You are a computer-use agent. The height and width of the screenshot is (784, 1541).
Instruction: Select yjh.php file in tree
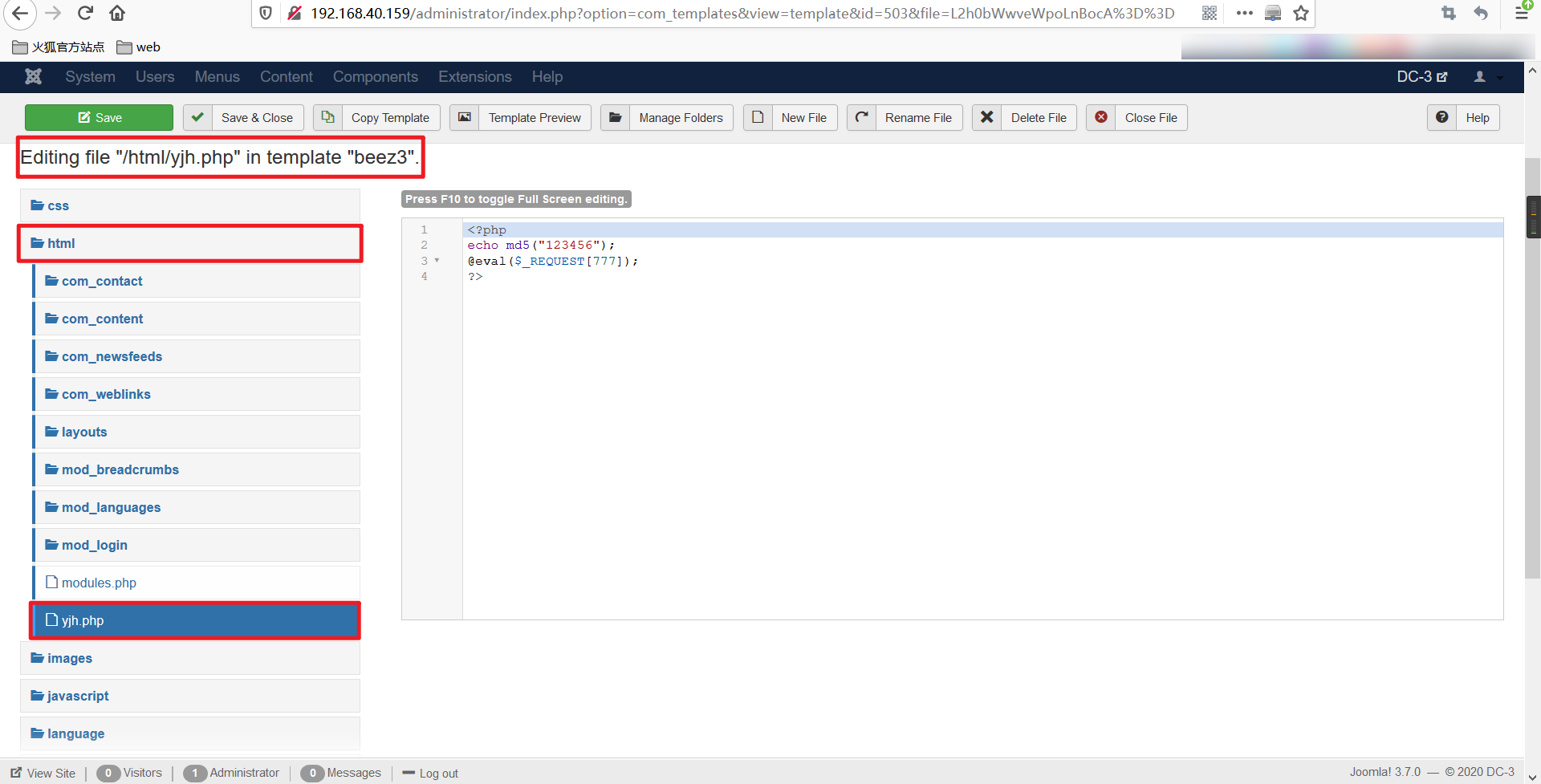click(x=197, y=620)
